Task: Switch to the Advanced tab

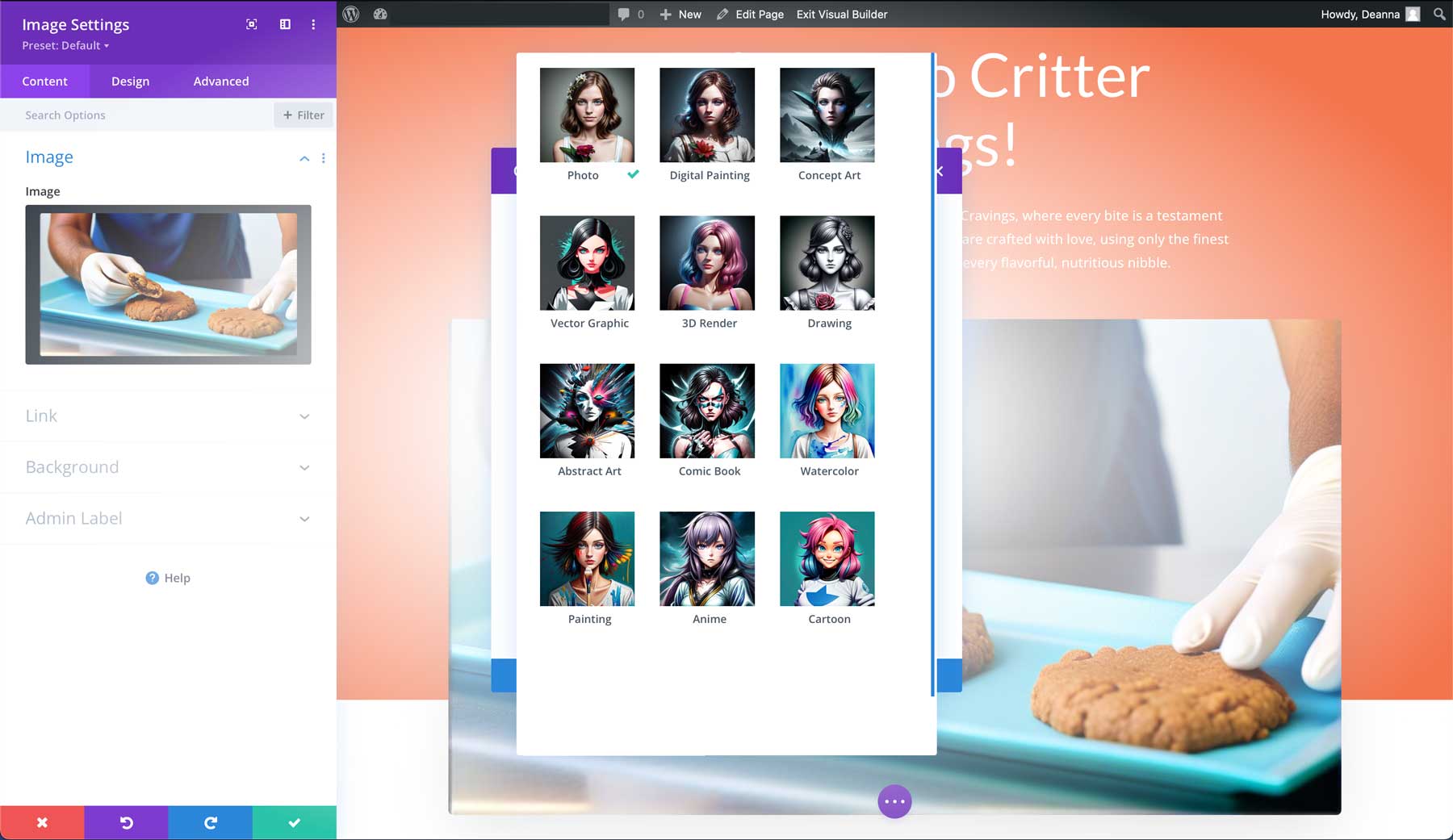Action: click(220, 81)
